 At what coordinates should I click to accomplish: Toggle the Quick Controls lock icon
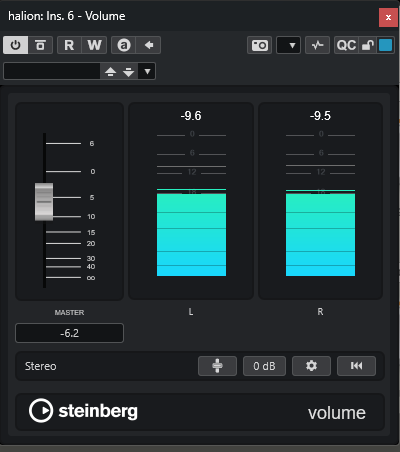click(x=368, y=45)
